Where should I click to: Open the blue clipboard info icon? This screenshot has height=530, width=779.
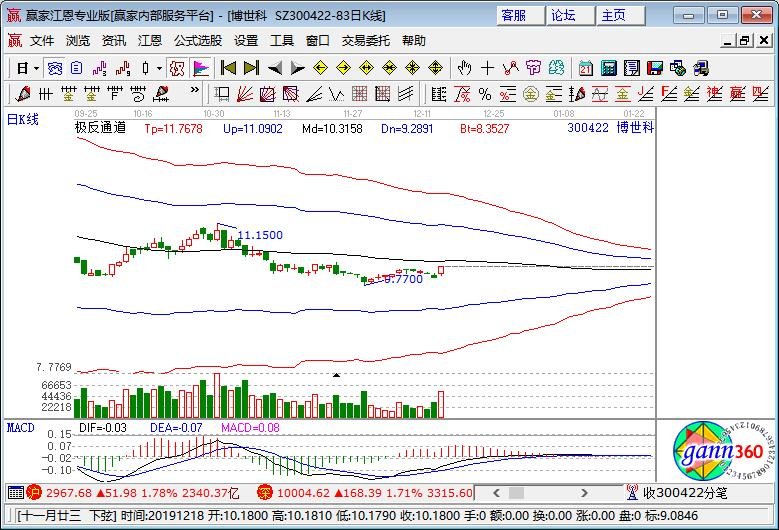(x=77, y=68)
